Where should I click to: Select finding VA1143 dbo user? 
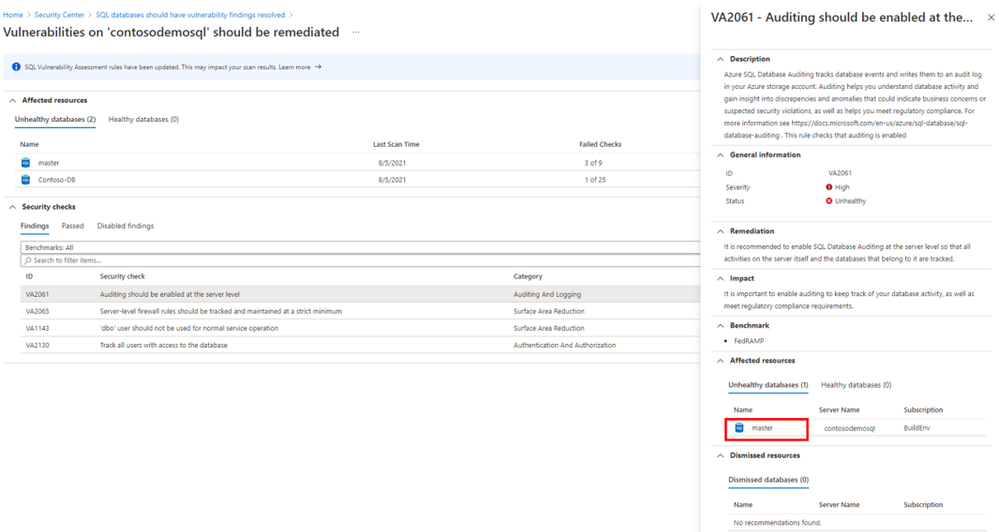360,328
